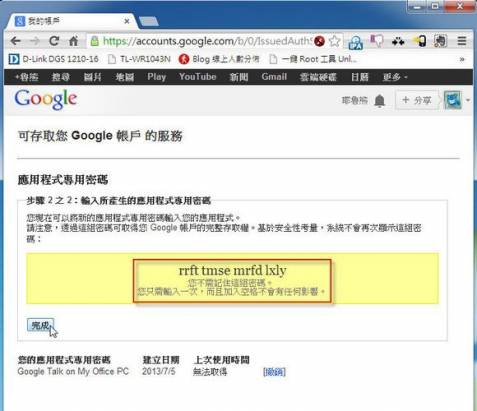Image resolution: width=477 pixels, height=411 pixels.
Task: Click the browser Back arrow
Action: (x=15, y=41)
